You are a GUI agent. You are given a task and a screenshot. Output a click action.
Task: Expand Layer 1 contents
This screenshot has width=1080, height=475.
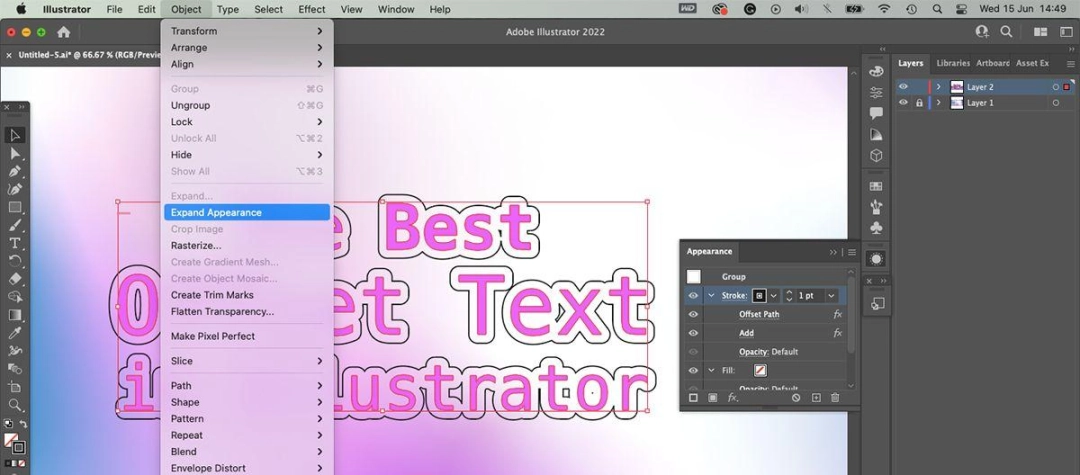(938, 103)
